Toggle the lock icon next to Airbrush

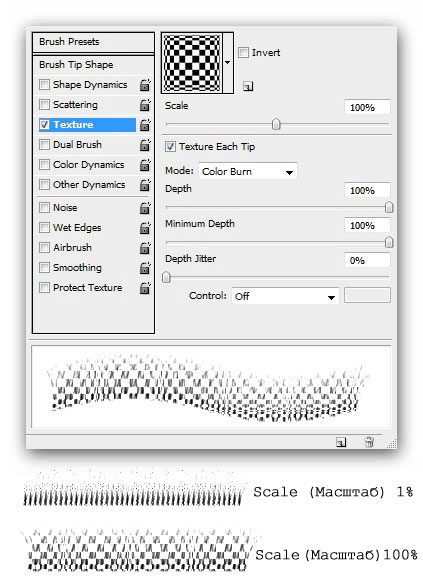tap(145, 248)
